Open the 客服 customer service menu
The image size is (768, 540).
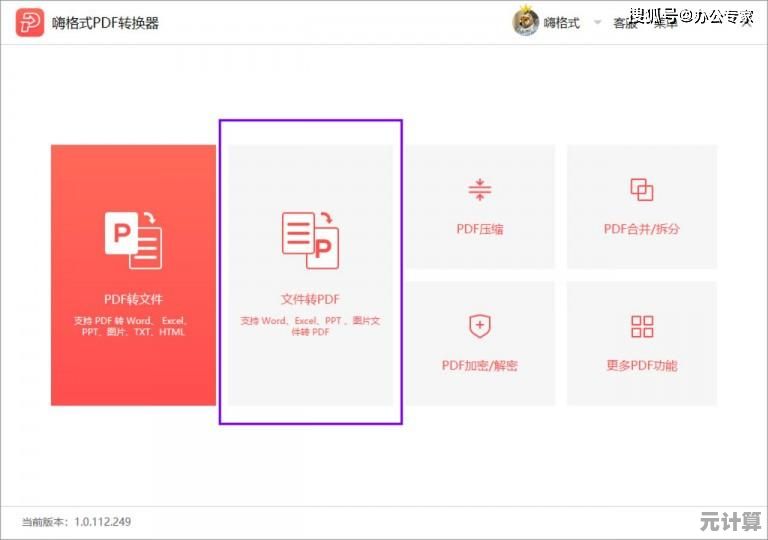tap(626, 23)
